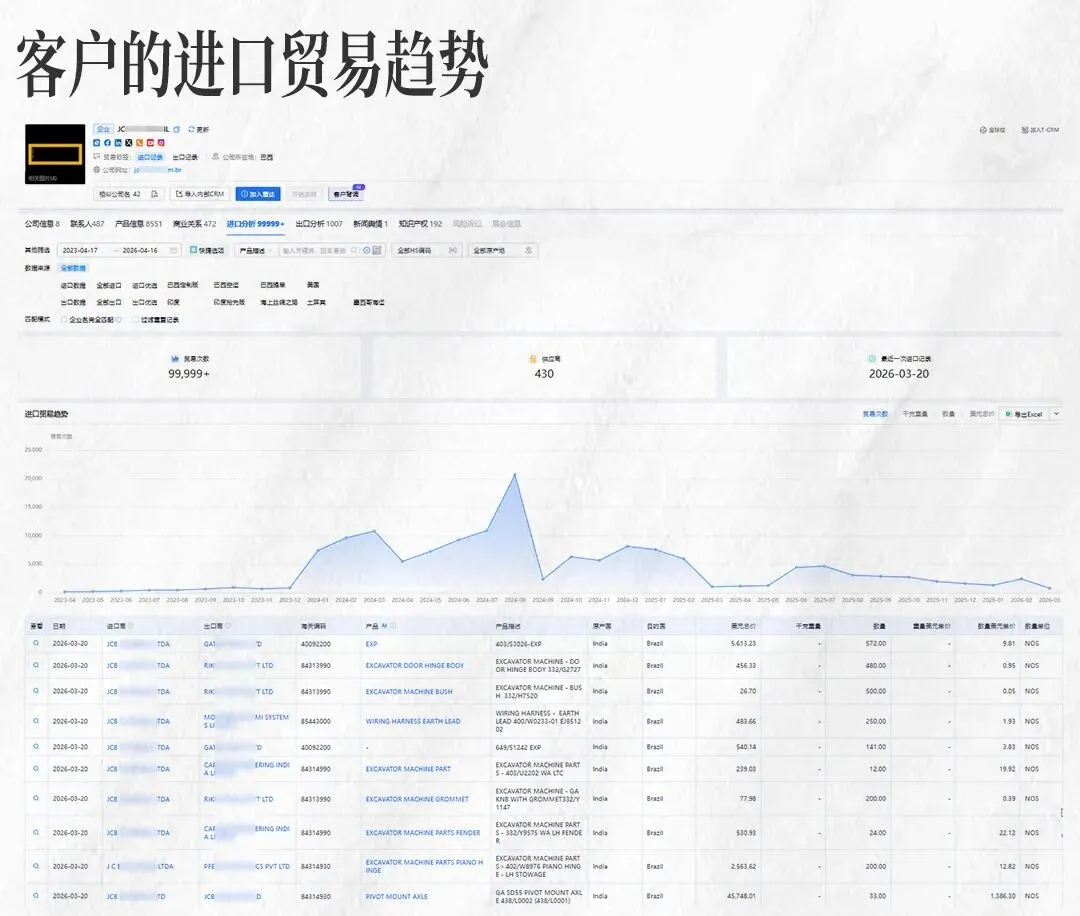Open the 联系人 487 tab
The image size is (1080, 916).
coord(87,224)
